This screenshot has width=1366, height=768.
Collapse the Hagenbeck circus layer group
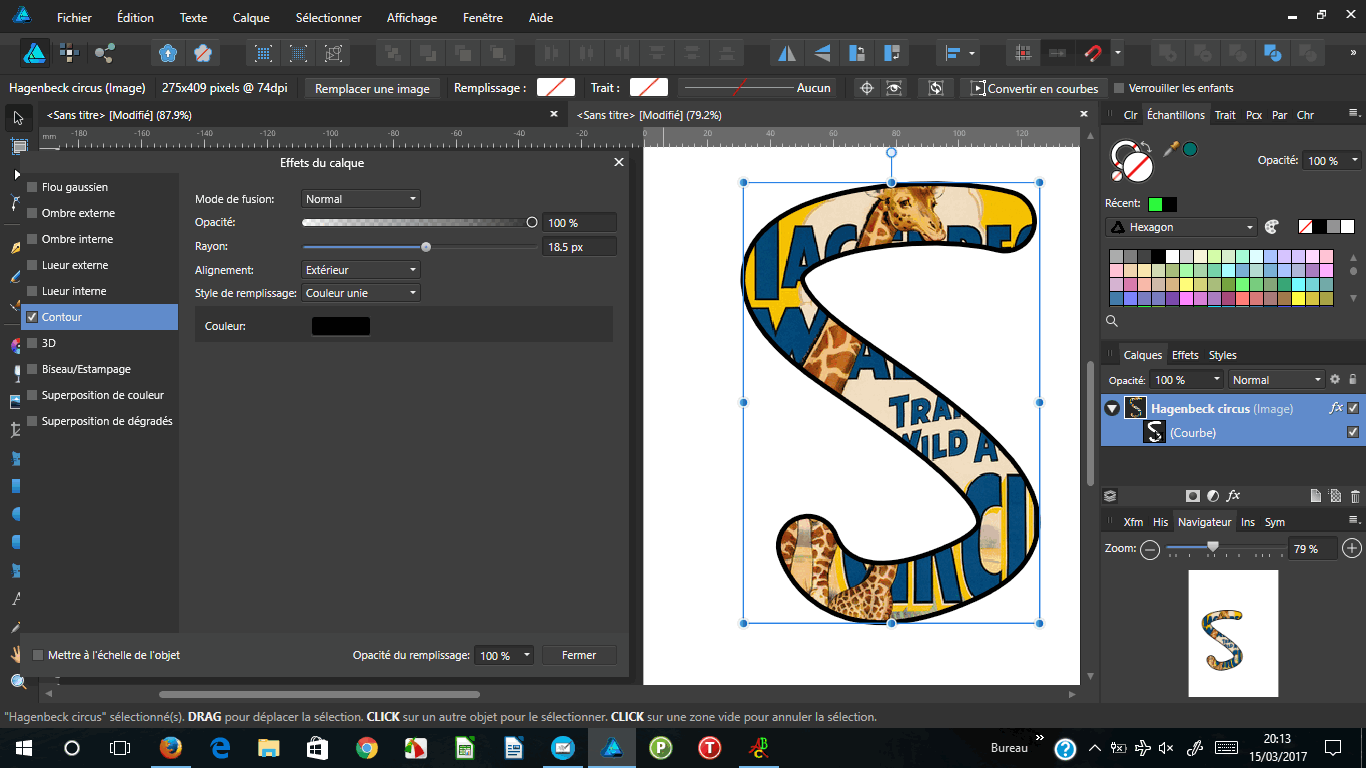1112,408
